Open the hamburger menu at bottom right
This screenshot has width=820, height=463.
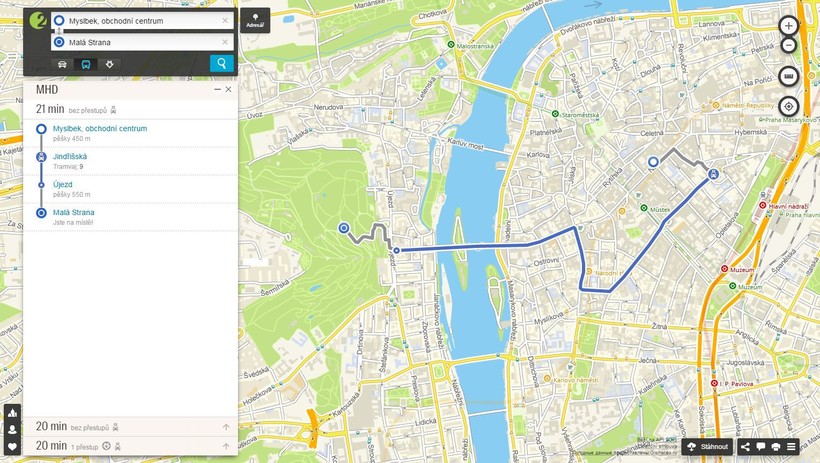coord(791,446)
